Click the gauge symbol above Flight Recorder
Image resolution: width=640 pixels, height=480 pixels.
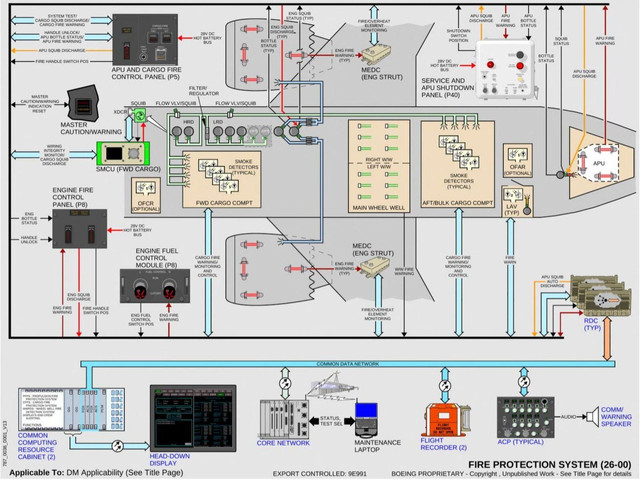(445, 385)
